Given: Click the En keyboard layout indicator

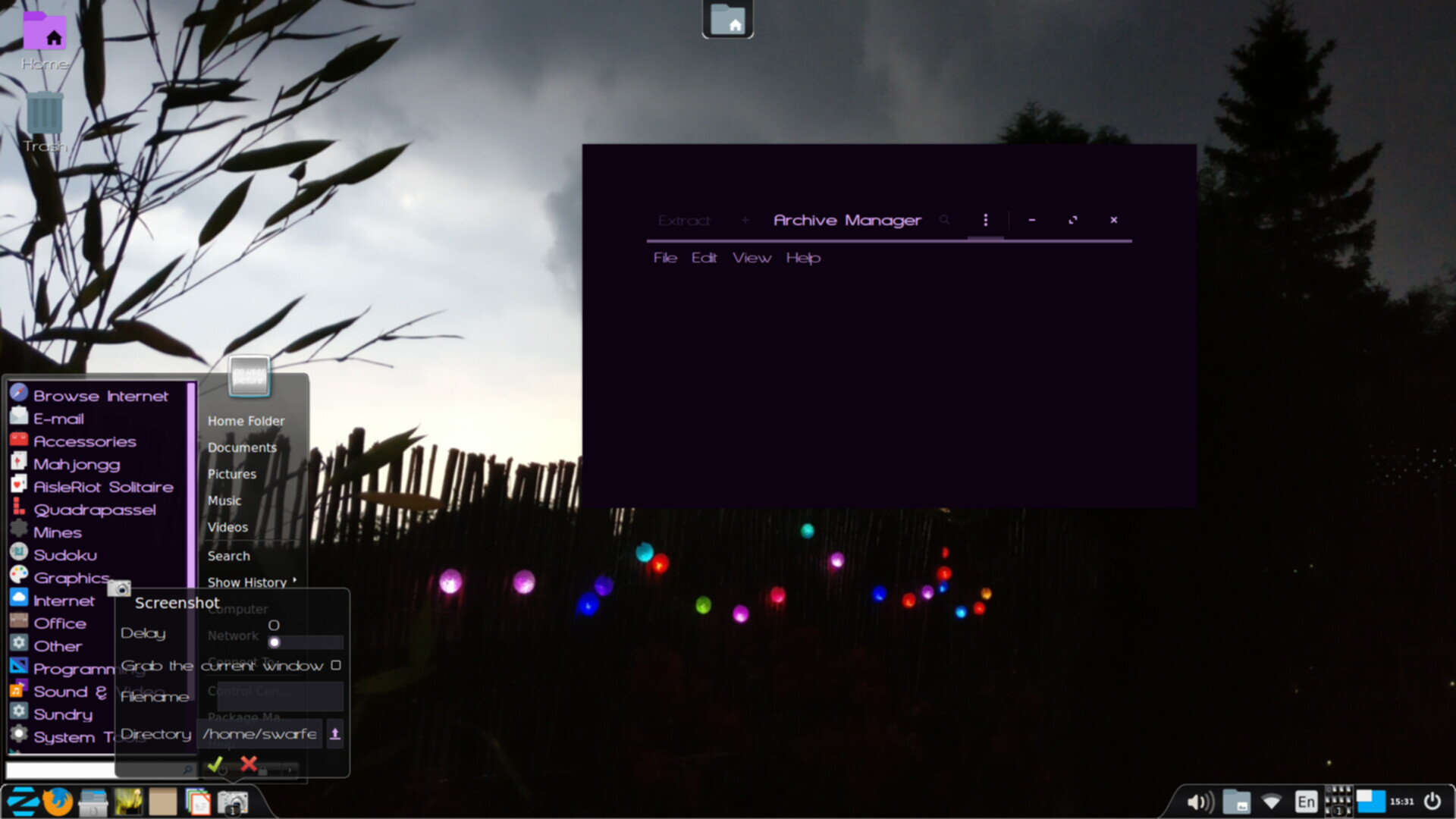Looking at the screenshot, I should point(1306,802).
